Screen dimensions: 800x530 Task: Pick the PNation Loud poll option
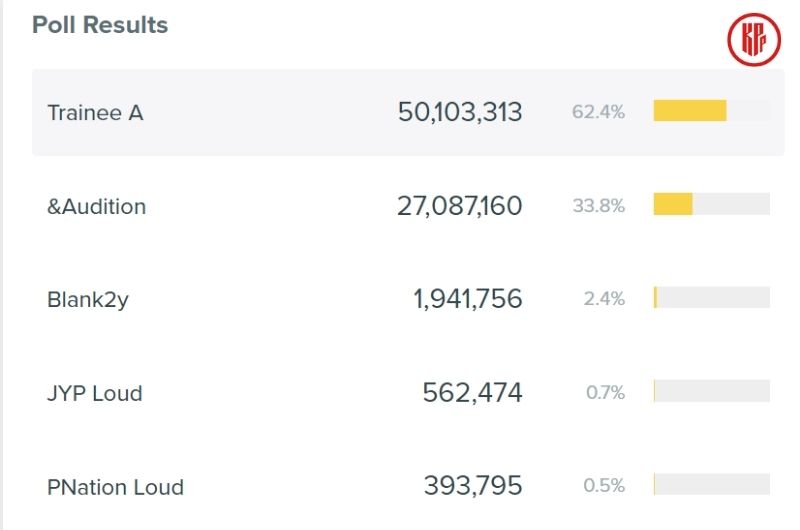pyautogui.click(x=115, y=487)
